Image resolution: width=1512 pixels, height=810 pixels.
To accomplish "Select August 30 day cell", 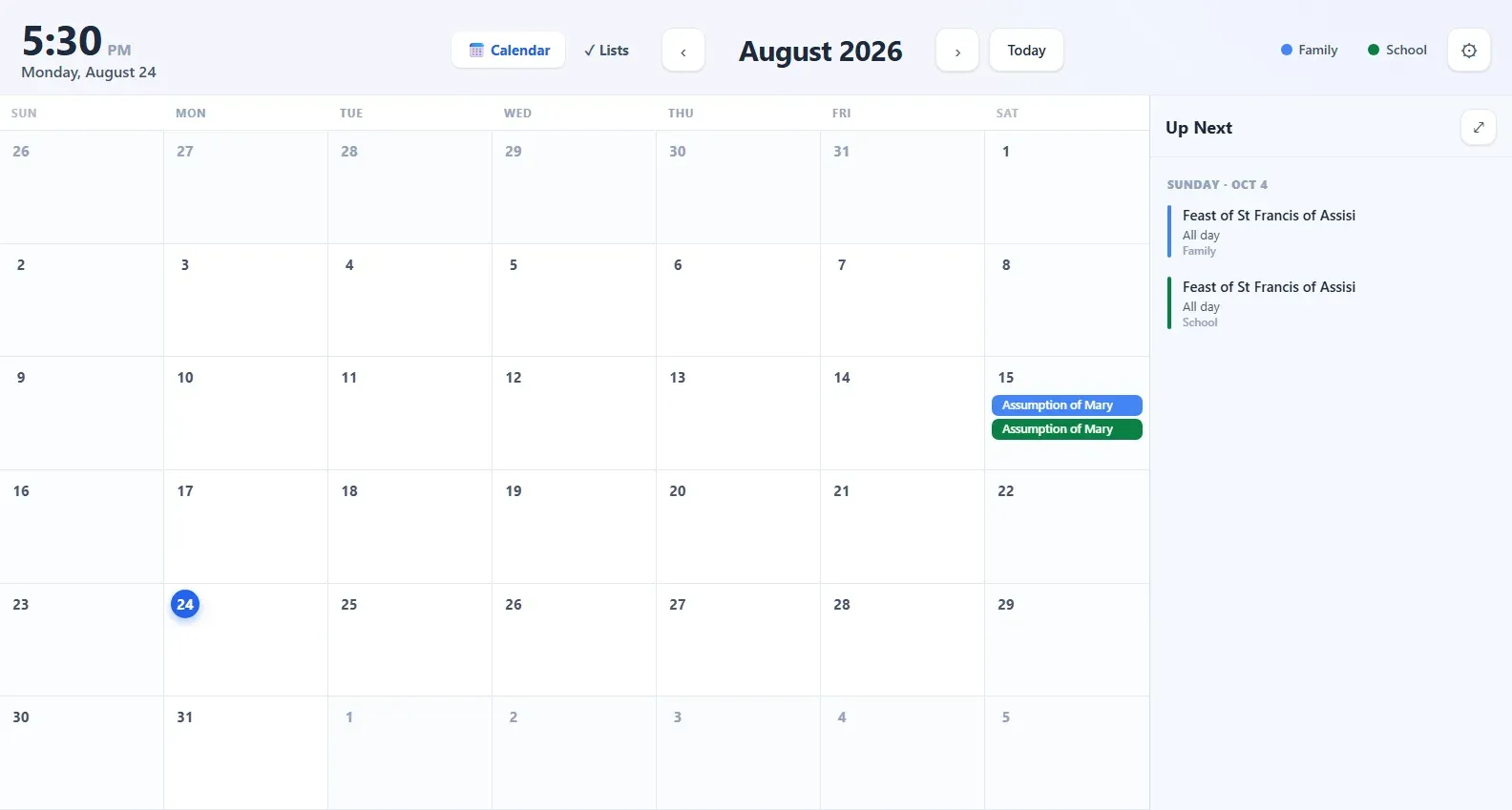I will (82, 753).
